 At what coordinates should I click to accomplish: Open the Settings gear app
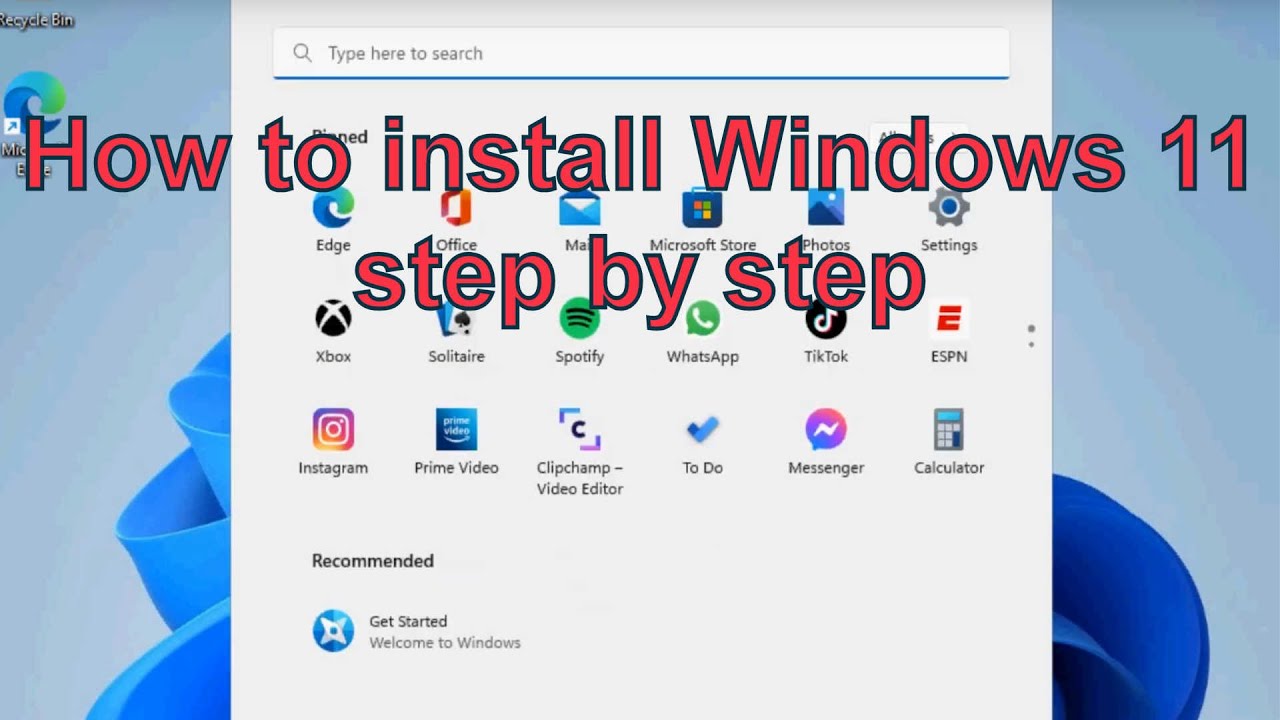[949, 220]
